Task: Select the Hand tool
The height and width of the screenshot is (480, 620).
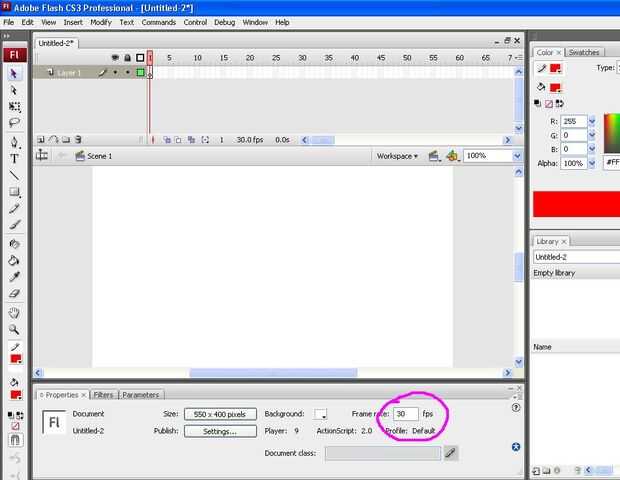Action: coord(15,313)
